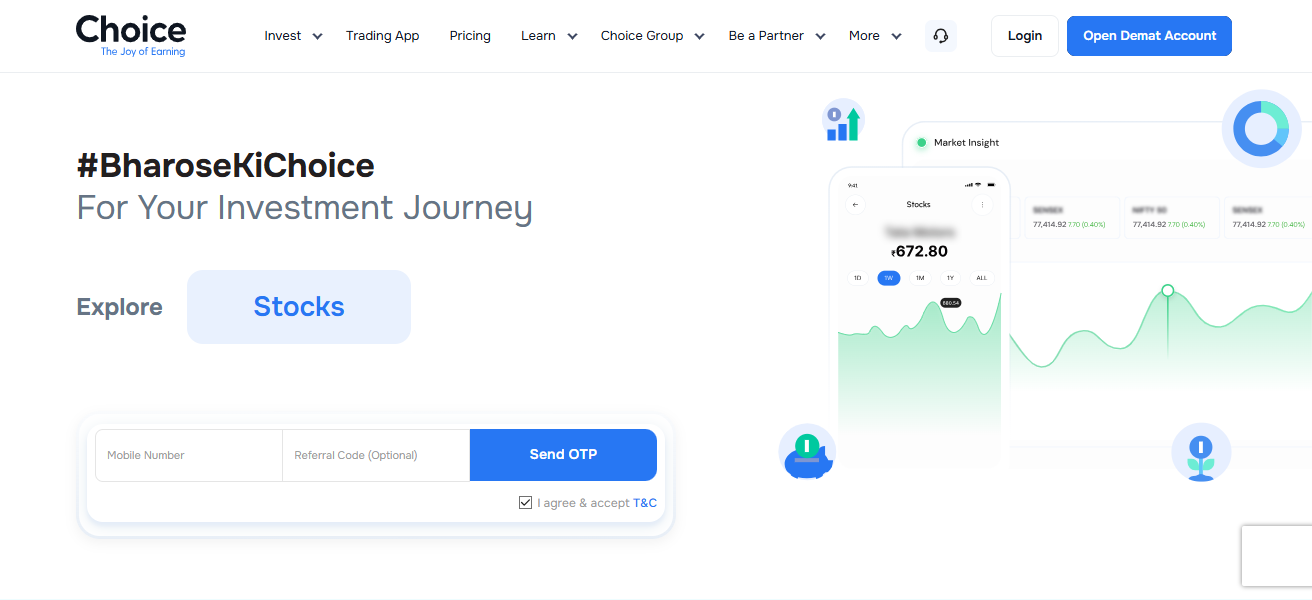Click the Send OTP button

click(x=563, y=455)
